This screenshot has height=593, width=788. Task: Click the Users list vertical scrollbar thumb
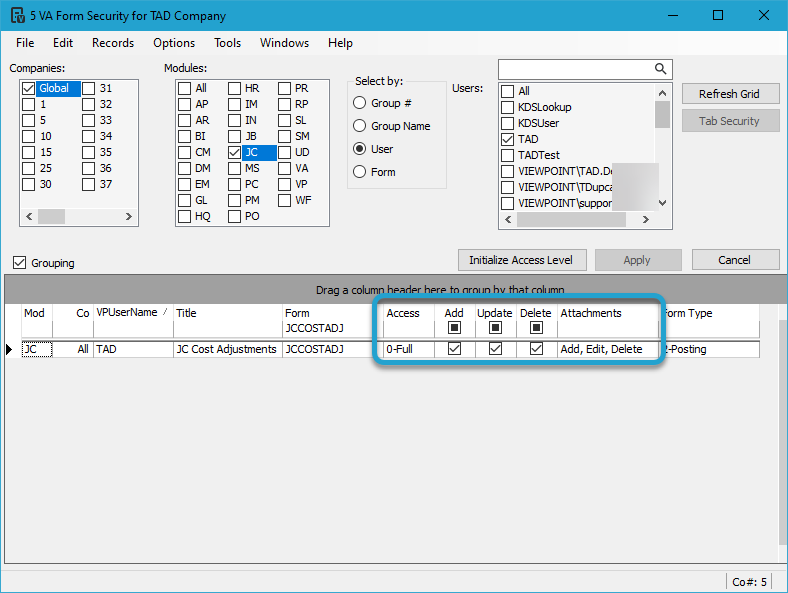pyautogui.click(x=662, y=115)
